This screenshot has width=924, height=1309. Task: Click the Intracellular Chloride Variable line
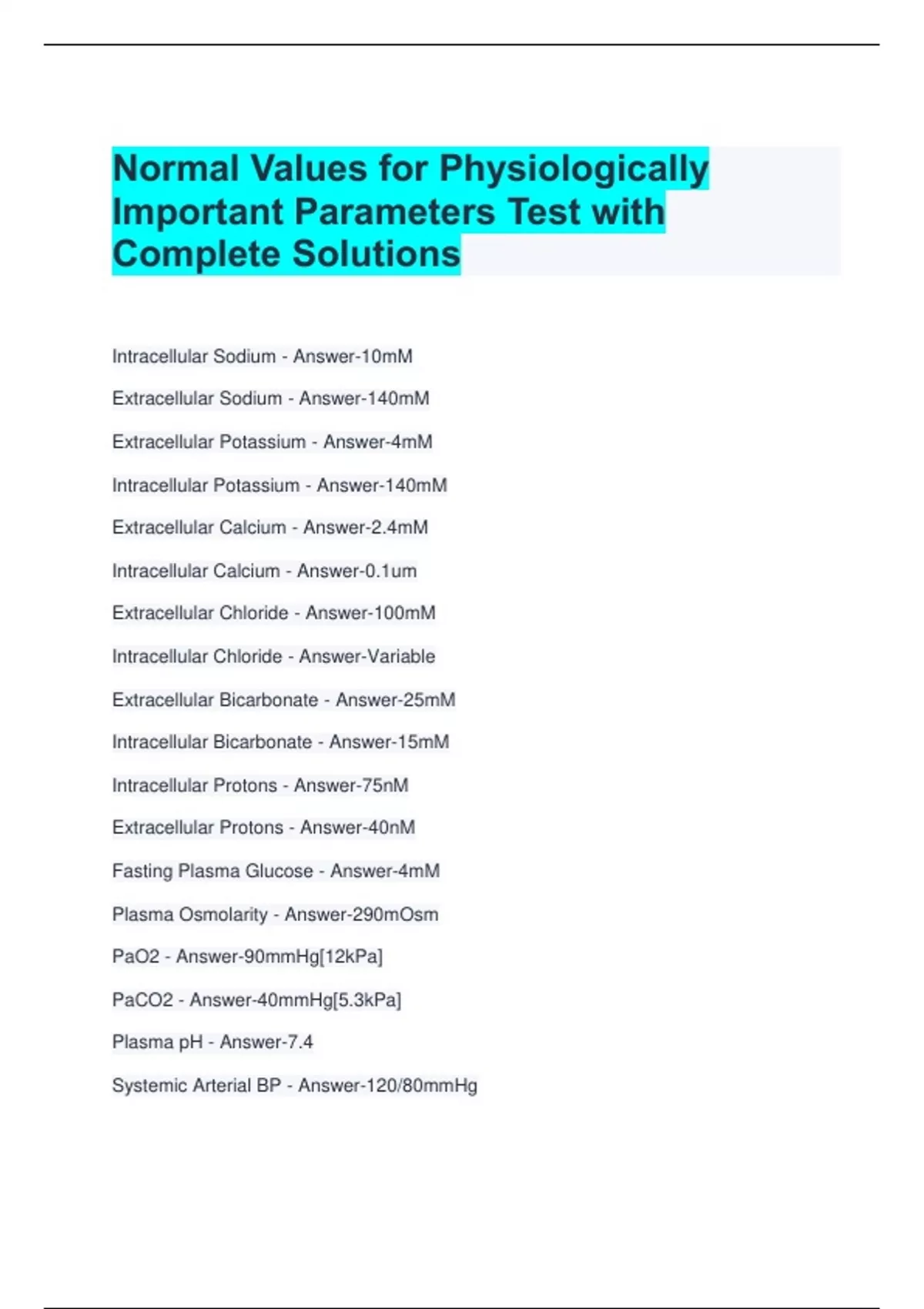pyautogui.click(x=273, y=656)
